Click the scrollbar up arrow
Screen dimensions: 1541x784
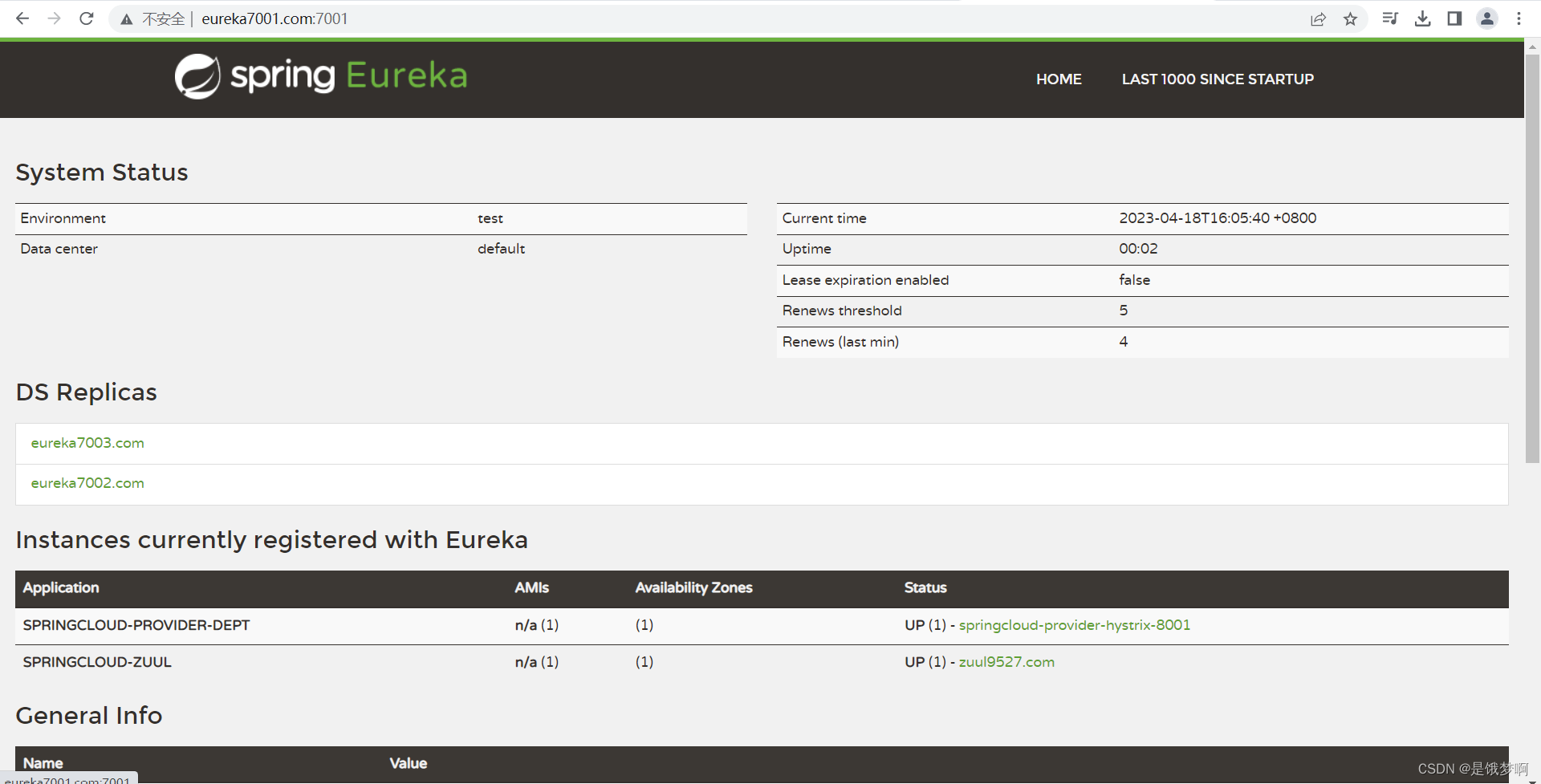click(x=1532, y=47)
